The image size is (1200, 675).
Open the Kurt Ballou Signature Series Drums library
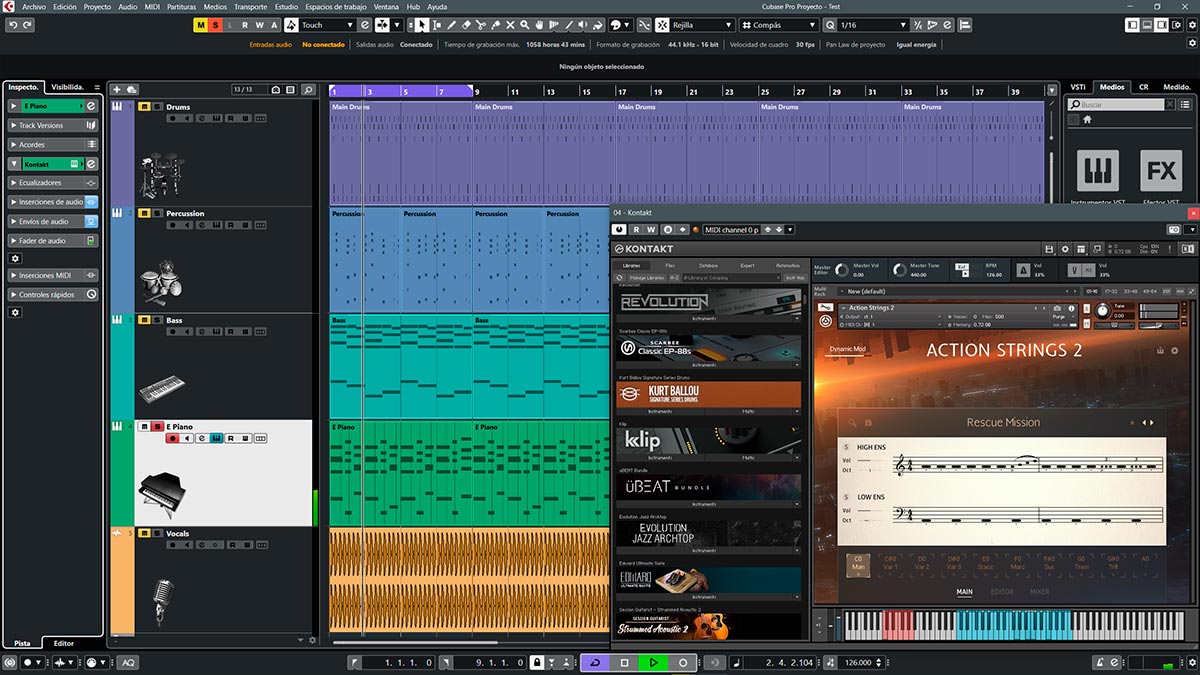[709, 396]
